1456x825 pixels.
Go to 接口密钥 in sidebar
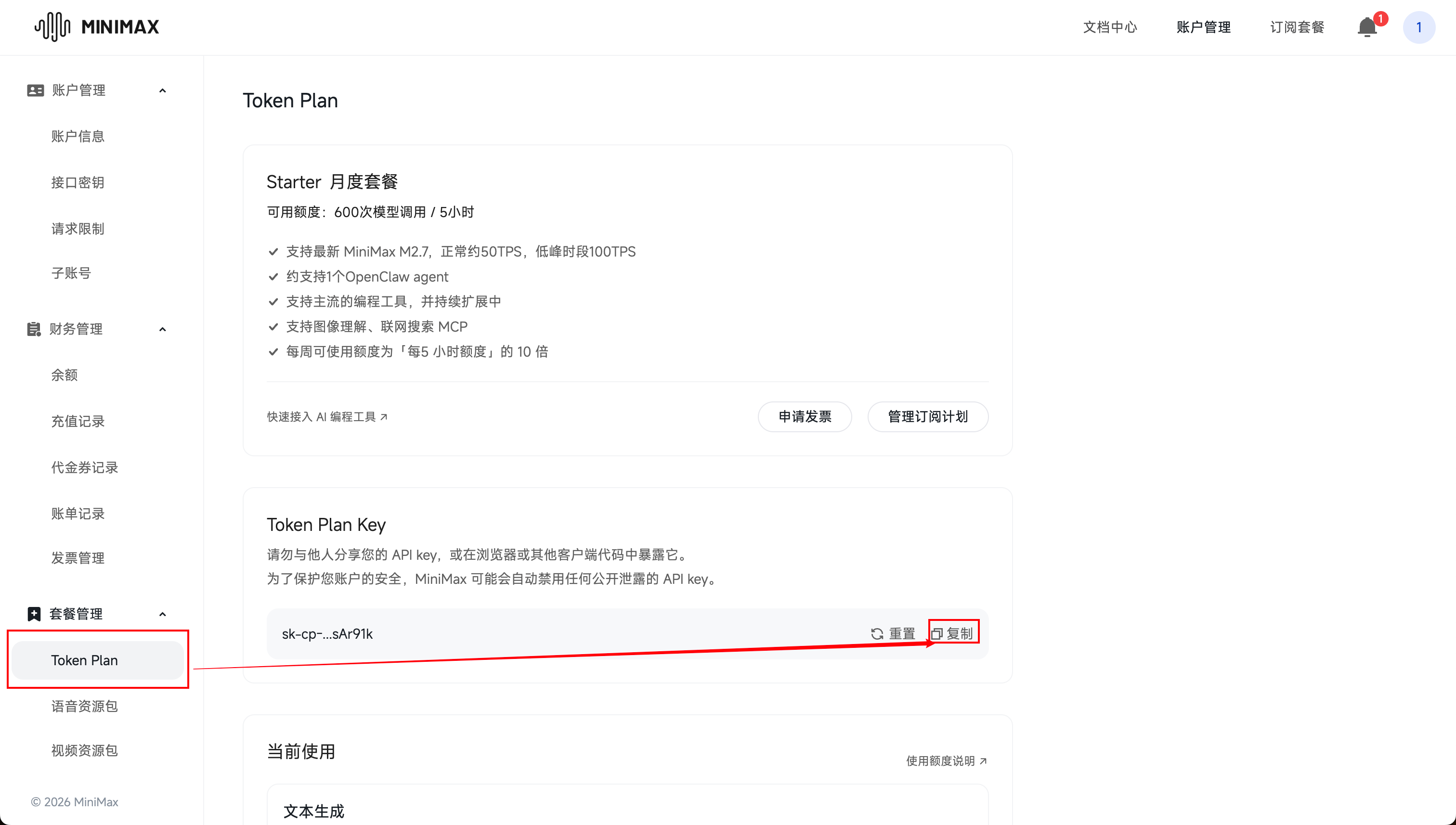pyautogui.click(x=78, y=182)
